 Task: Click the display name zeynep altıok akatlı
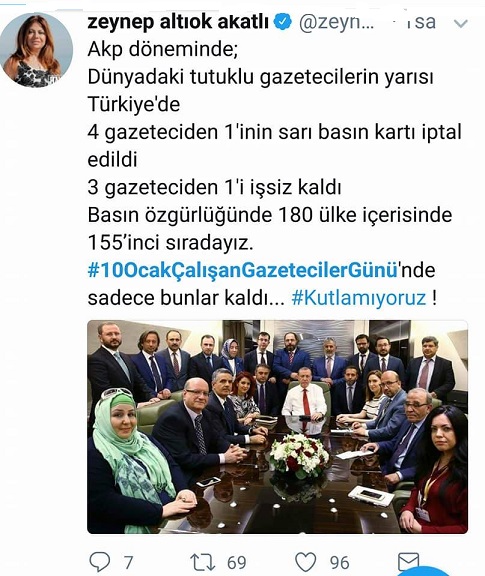178,22
